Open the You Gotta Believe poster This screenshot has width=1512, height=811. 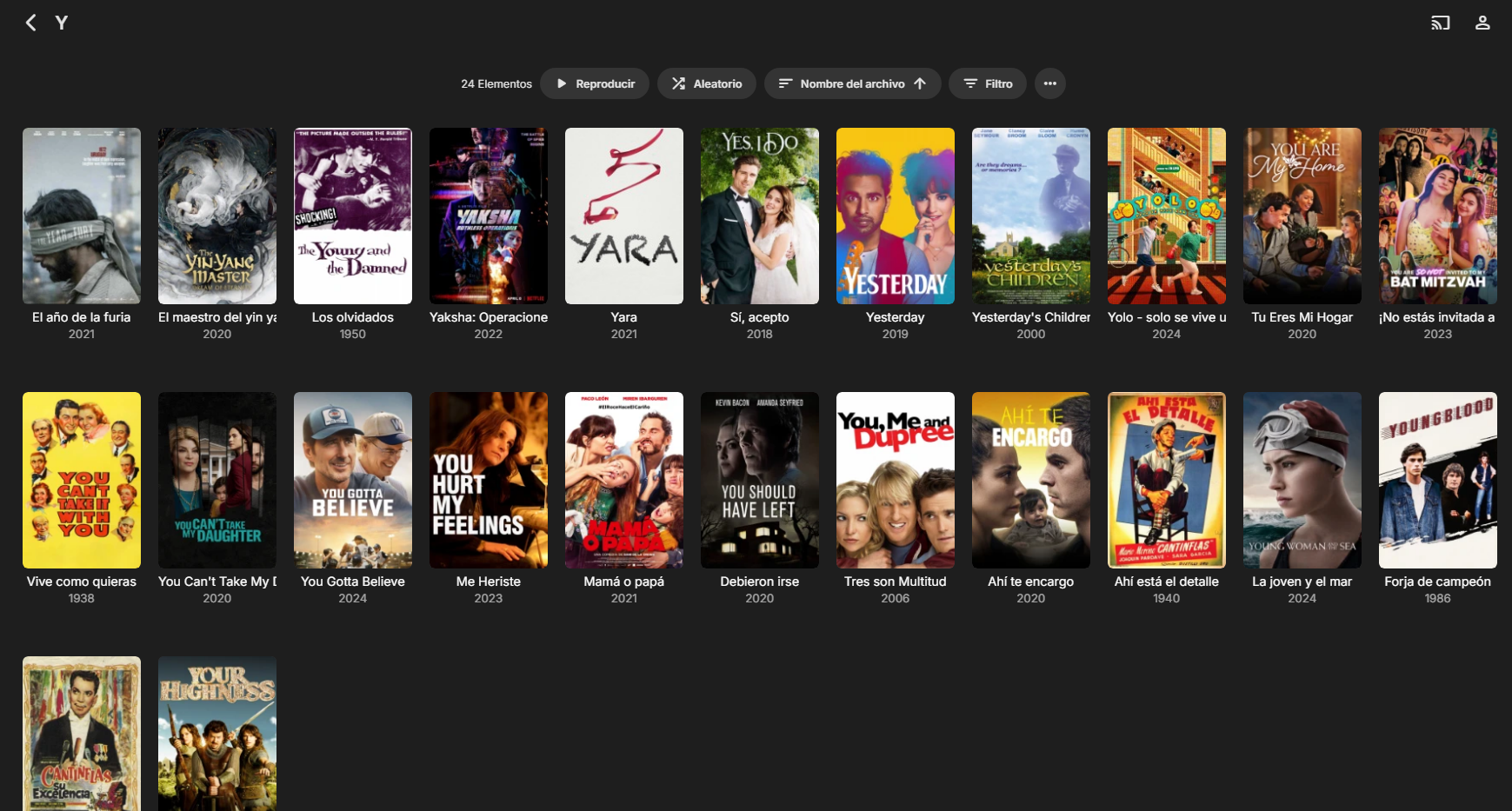(x=353, y=480)
